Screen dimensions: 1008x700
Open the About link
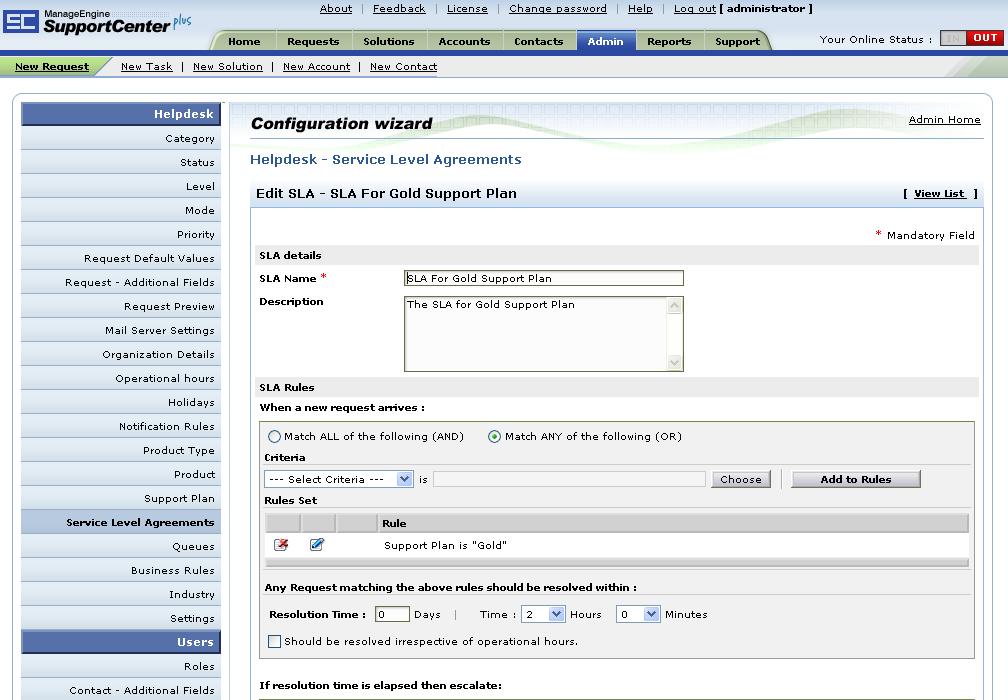[336, 8]
